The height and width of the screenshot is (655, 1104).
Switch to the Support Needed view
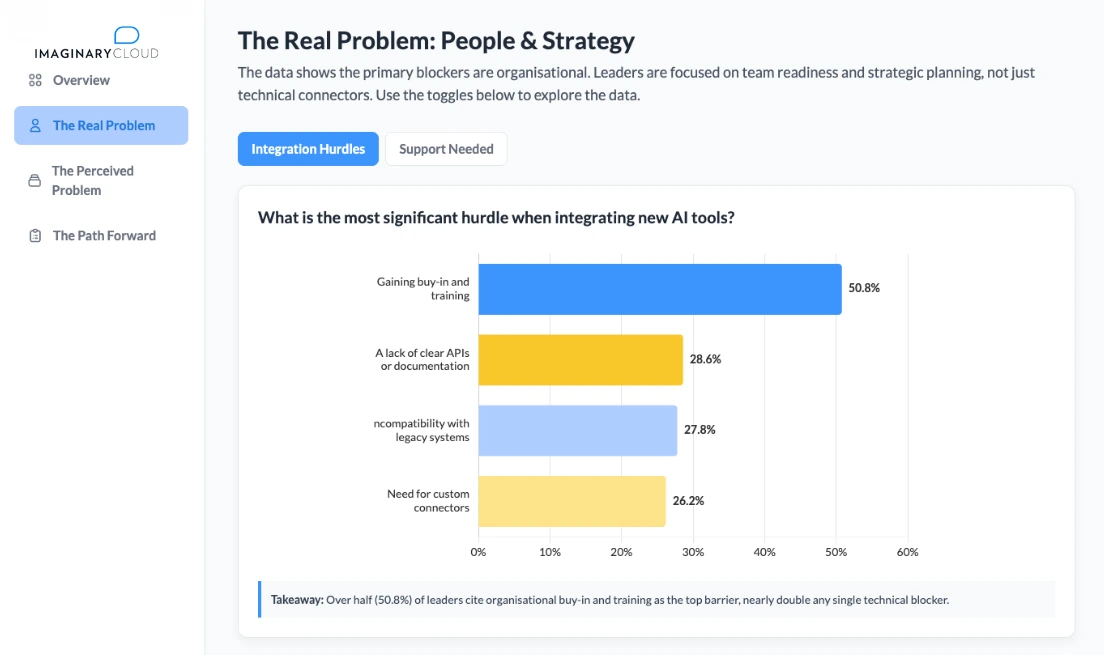point(446,148)
